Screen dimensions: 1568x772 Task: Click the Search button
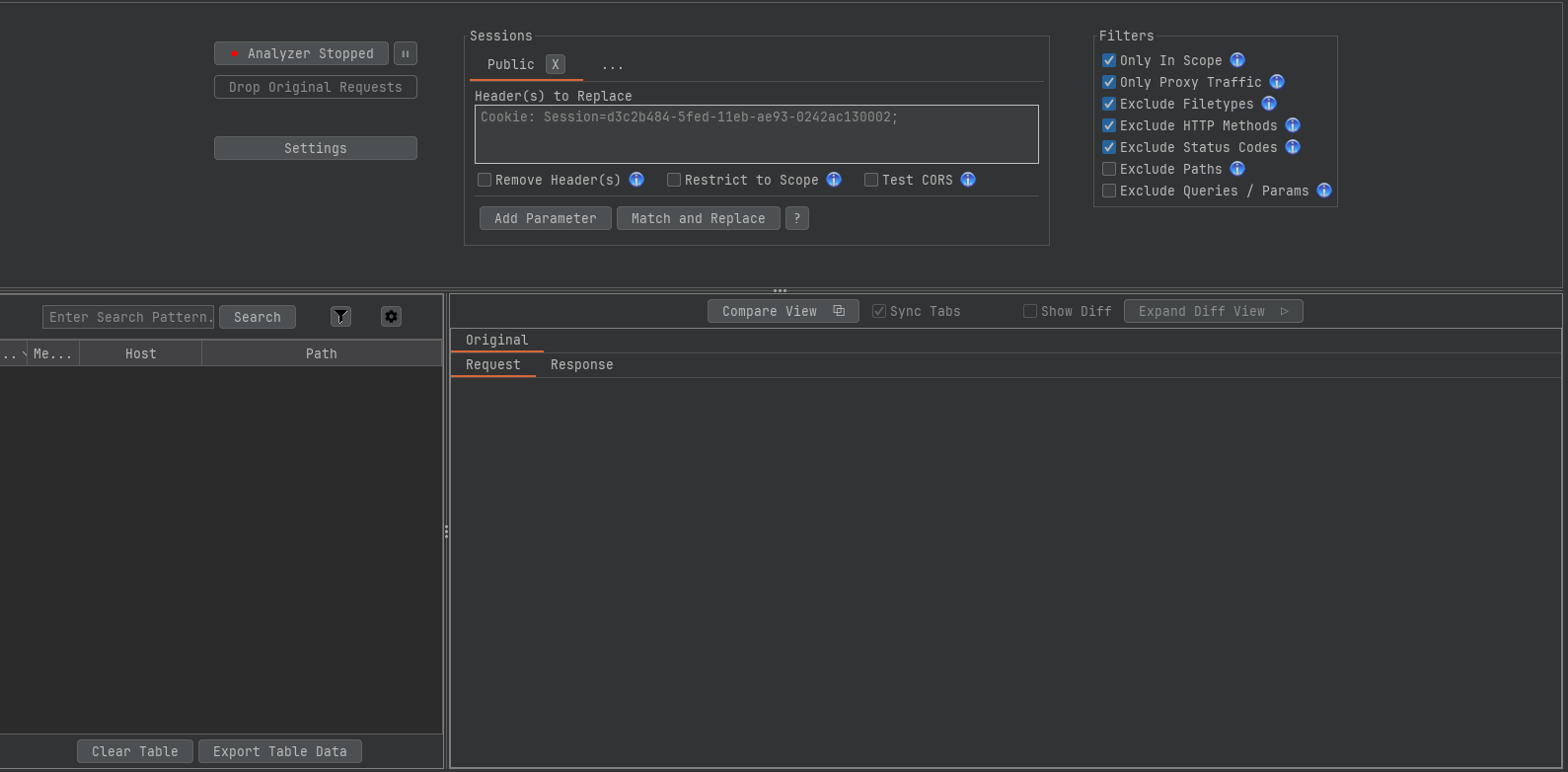[258, 317]
